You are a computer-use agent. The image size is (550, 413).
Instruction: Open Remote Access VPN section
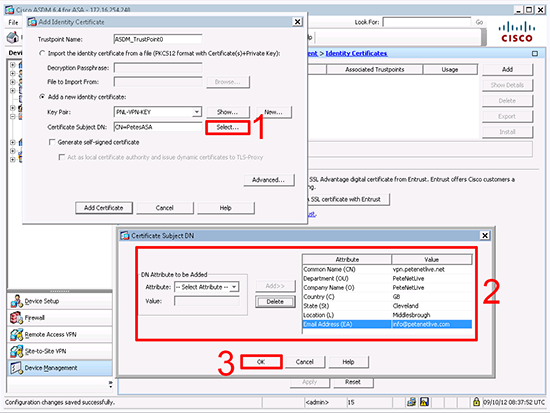60,334
